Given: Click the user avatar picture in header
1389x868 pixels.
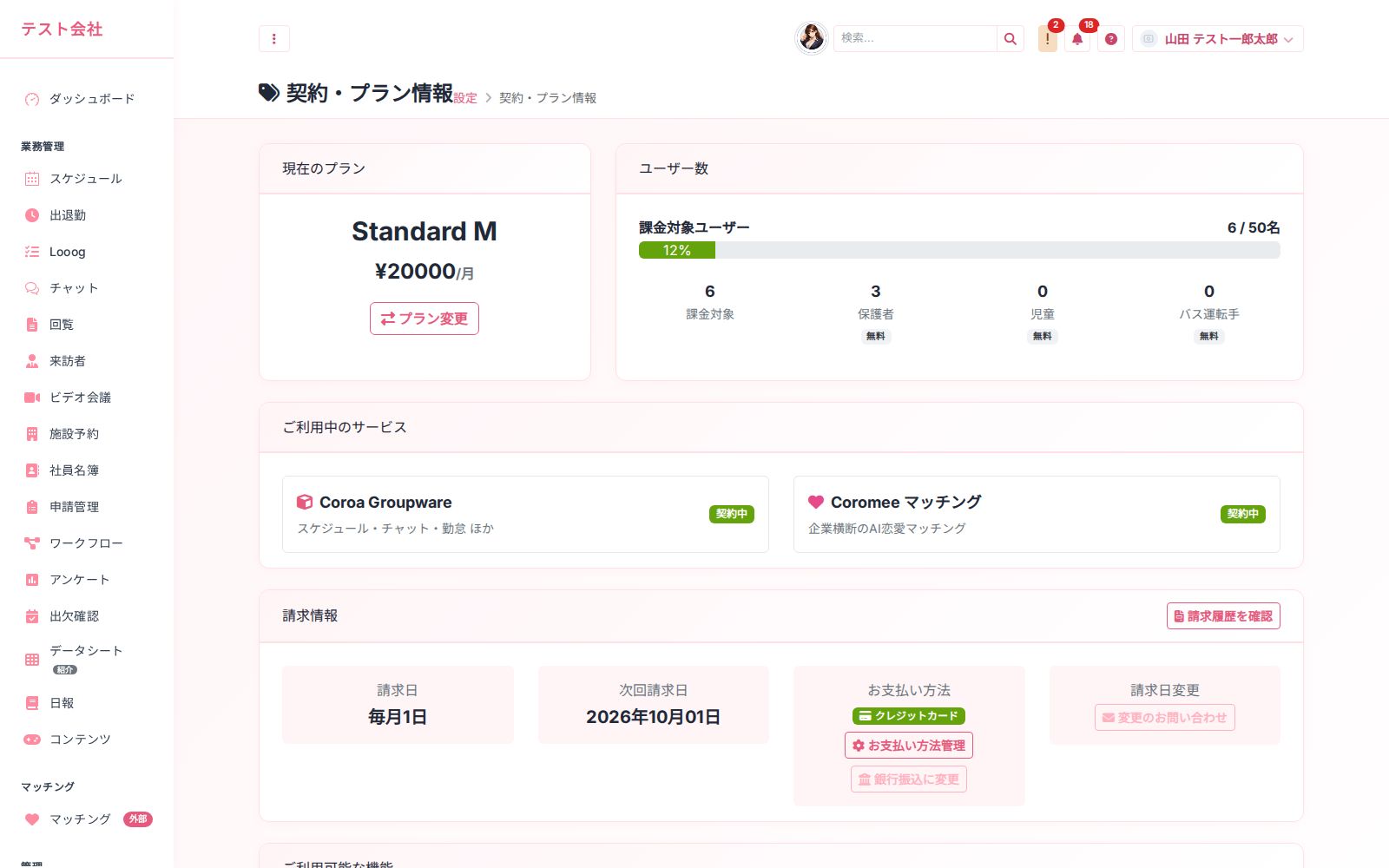Looking at the screenshot, I should pos(812,38).
